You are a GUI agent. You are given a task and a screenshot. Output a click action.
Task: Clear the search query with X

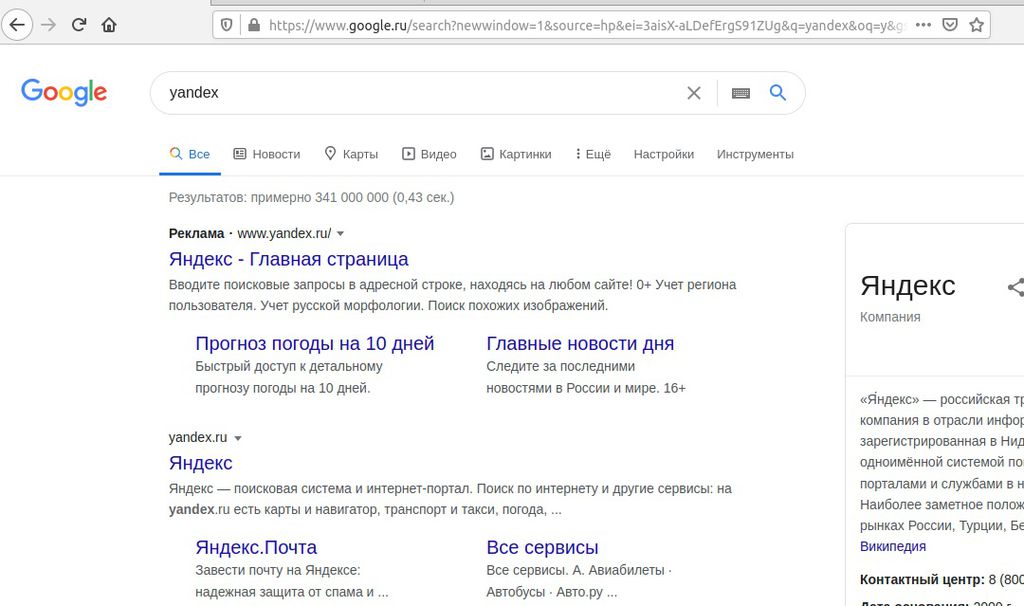(x=694, y=93)
